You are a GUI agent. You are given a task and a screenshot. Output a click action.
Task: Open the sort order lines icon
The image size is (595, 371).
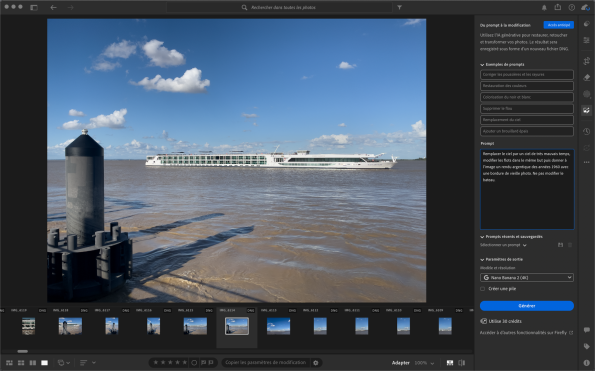[x=83, y=363]
